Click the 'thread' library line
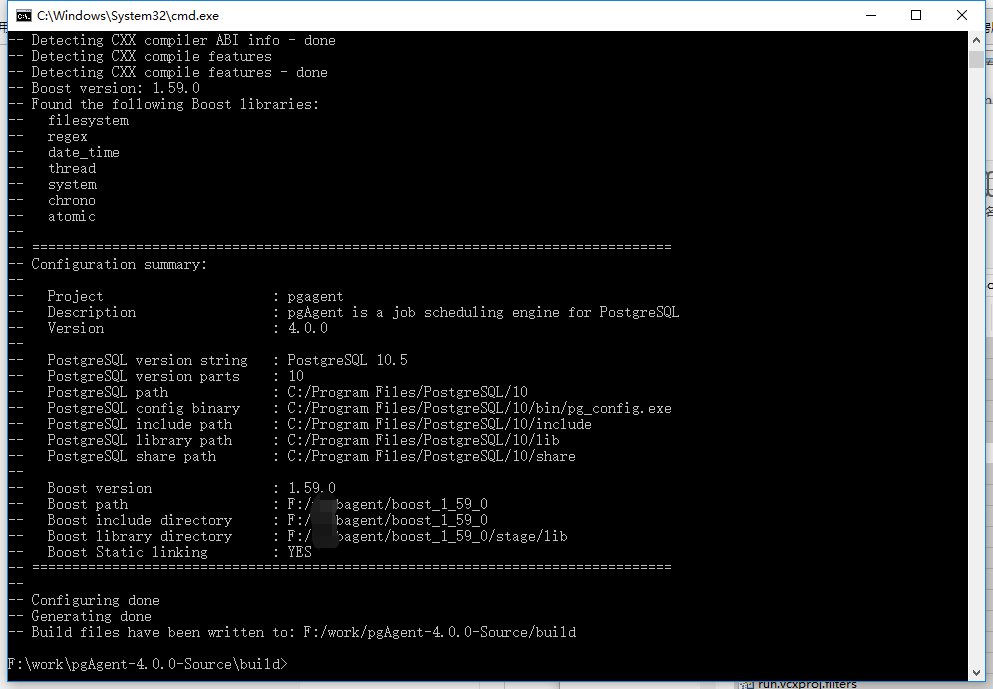Screen dimensions: 993x689 [72, 168]
